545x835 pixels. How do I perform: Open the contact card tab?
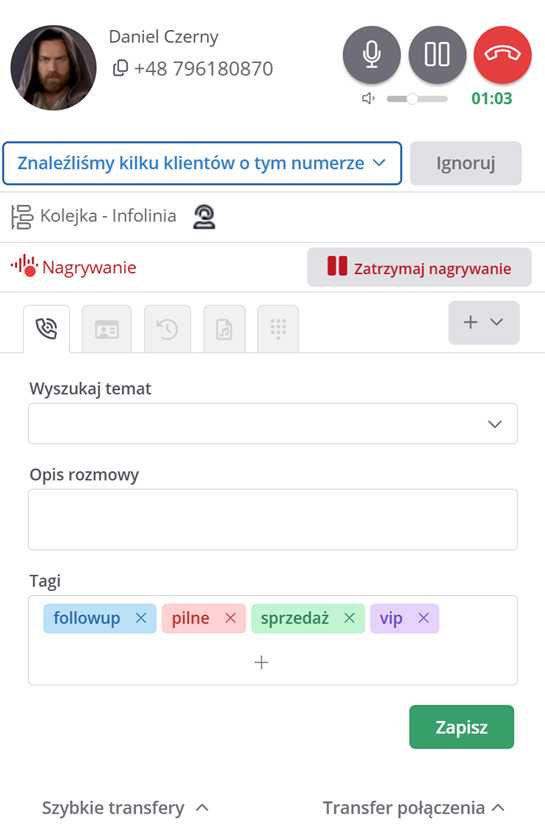107,329
